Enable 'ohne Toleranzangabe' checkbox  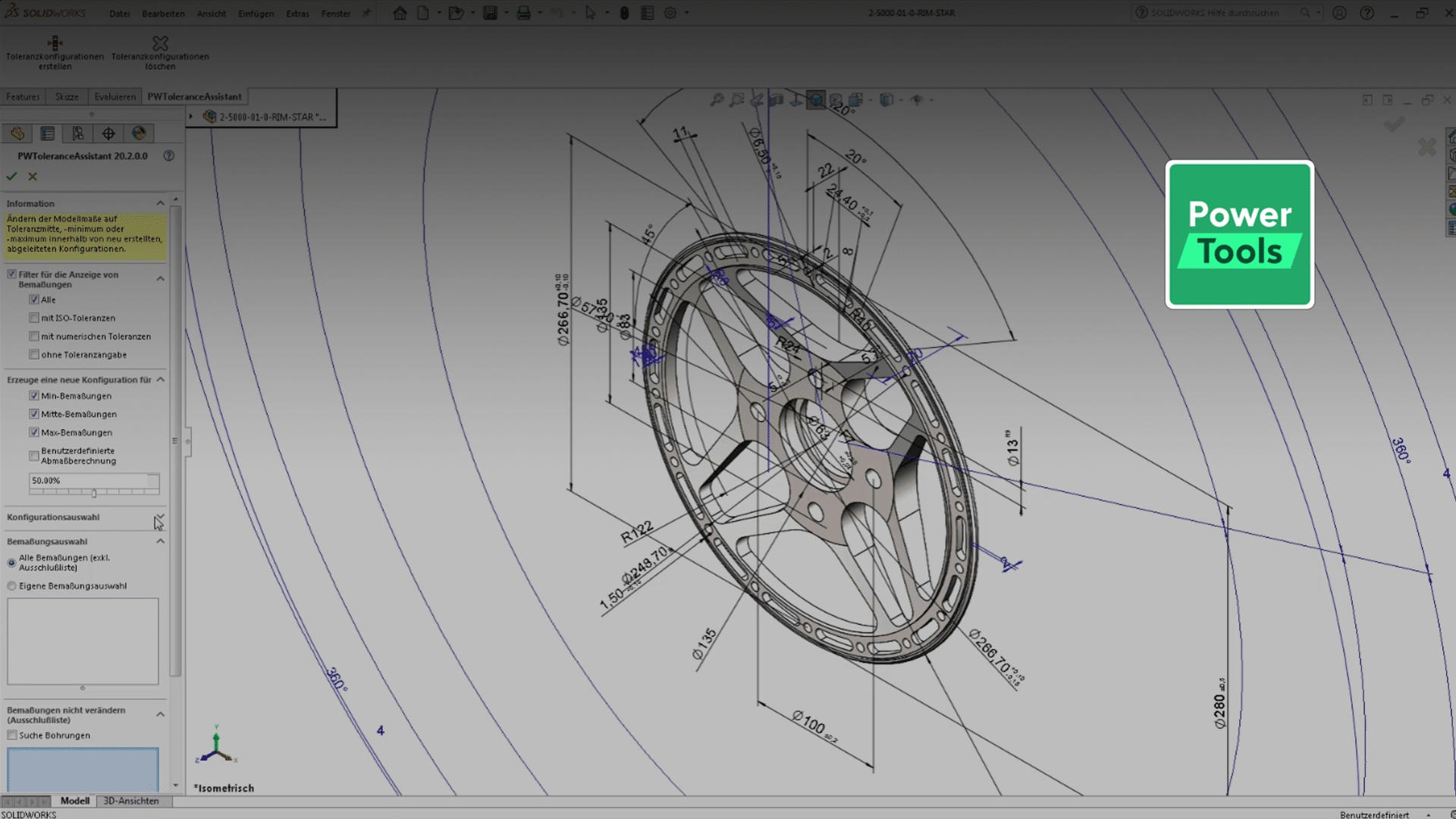(x=34, y=354)
